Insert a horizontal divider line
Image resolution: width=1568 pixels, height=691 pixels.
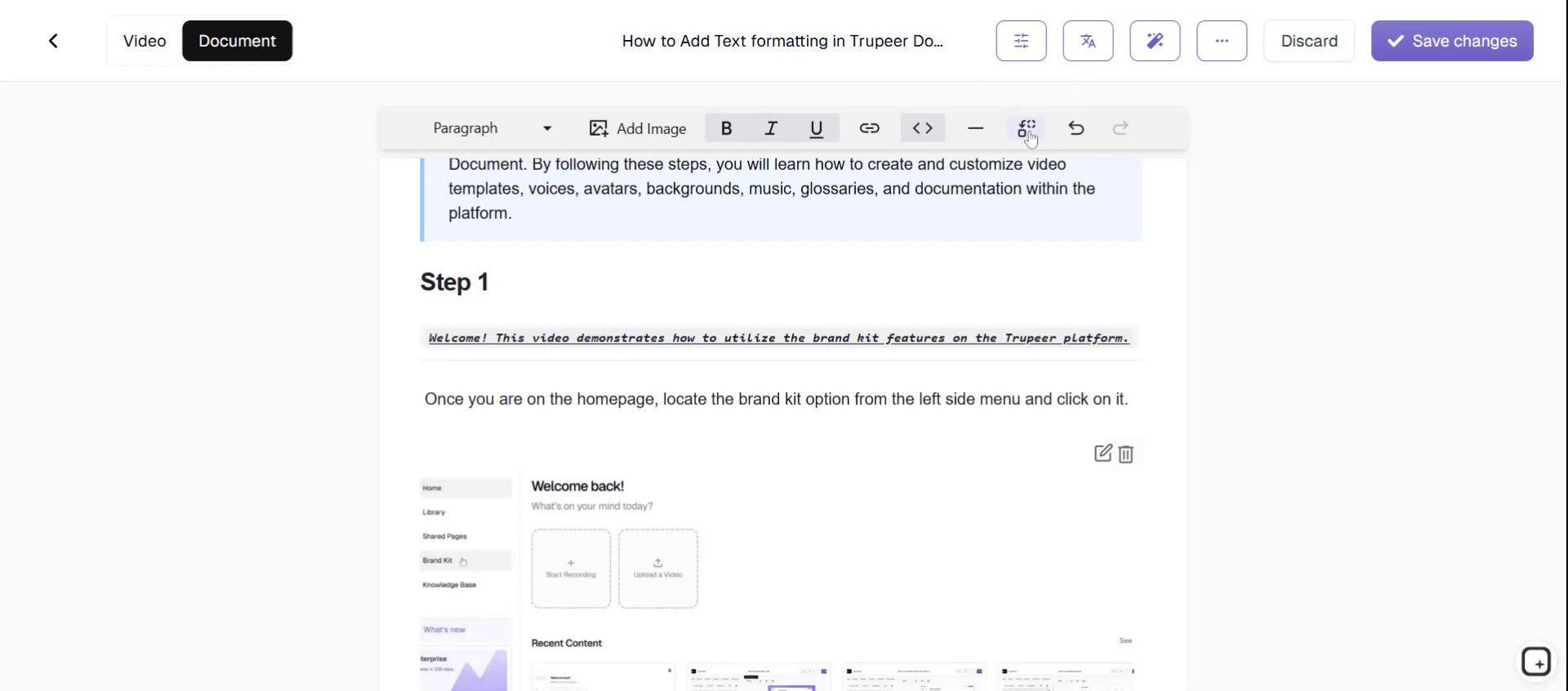pos(975,128)
